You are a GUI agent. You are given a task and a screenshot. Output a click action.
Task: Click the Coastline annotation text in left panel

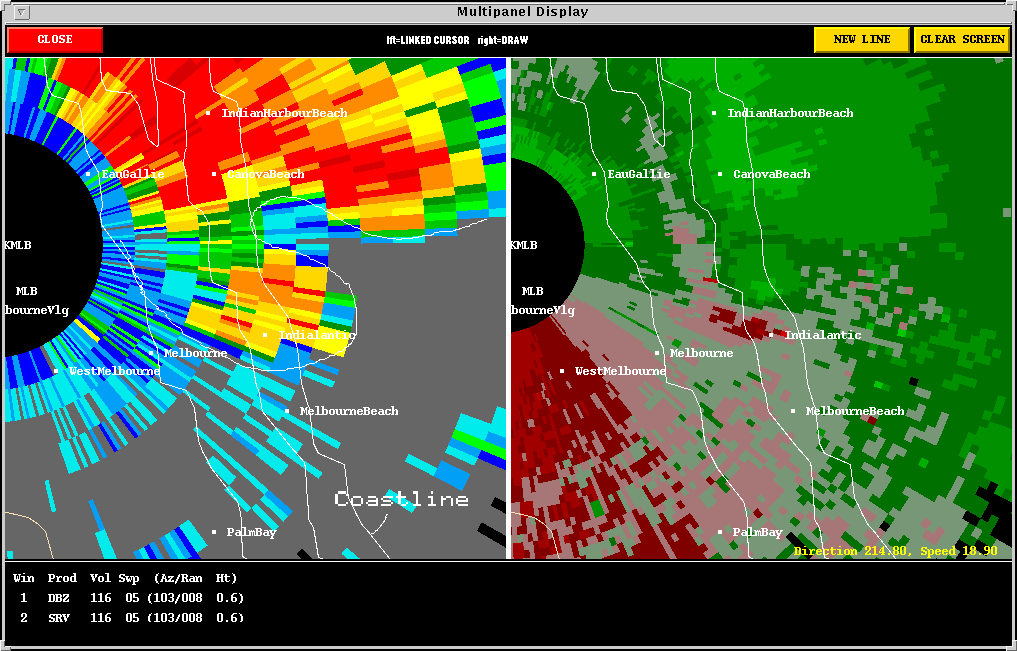(401, 499)
